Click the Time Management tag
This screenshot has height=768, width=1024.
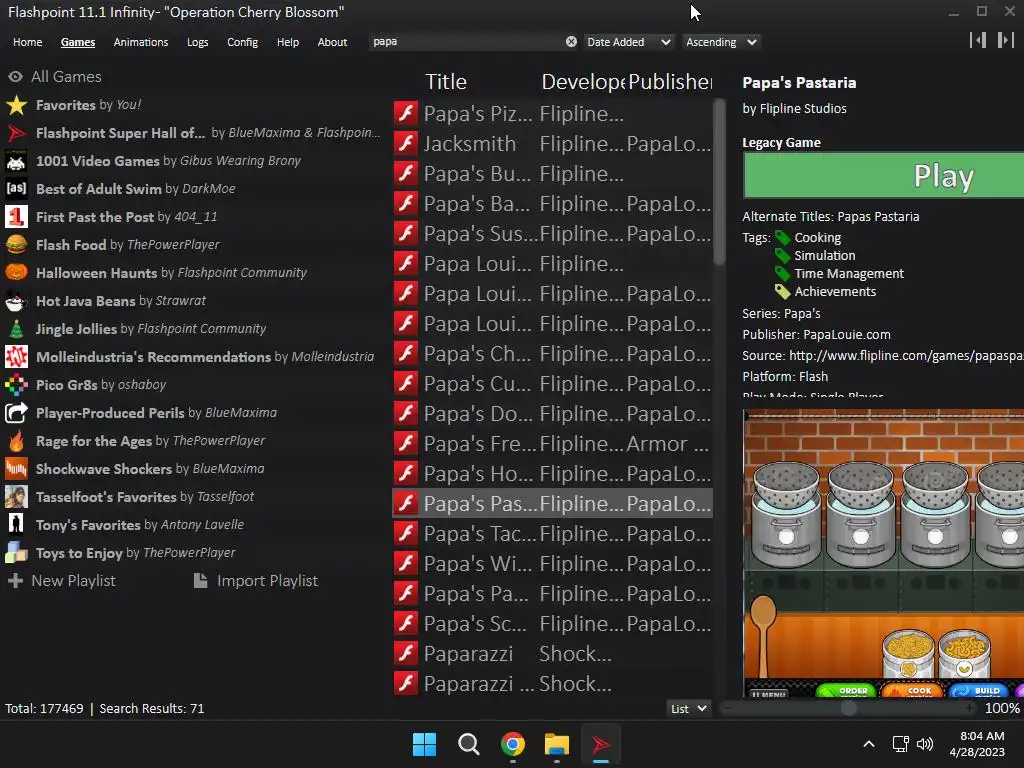[848, 274]
